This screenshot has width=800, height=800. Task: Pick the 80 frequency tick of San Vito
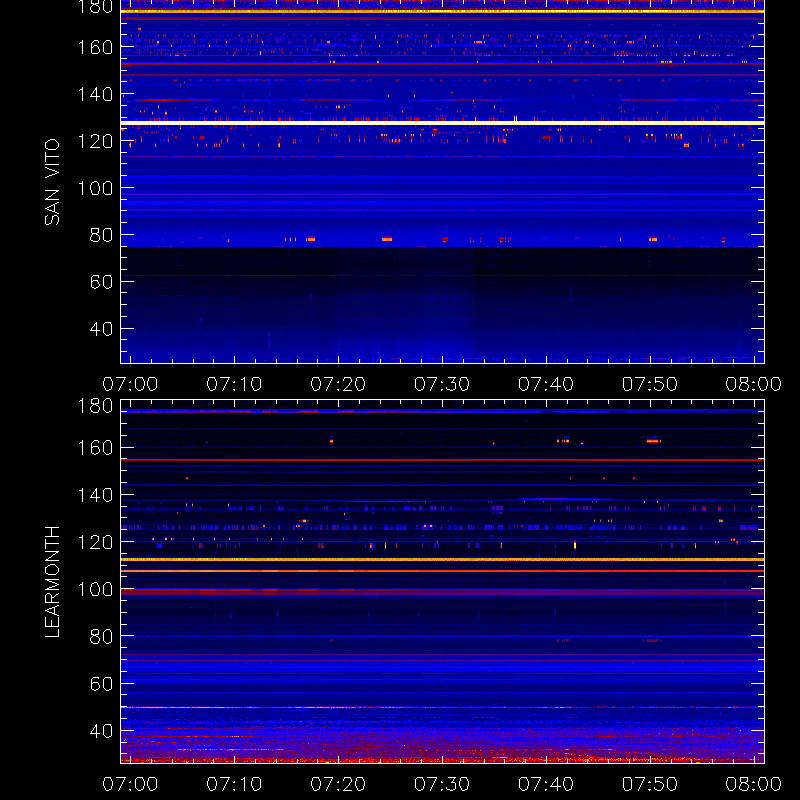click(x=102, y=235)
